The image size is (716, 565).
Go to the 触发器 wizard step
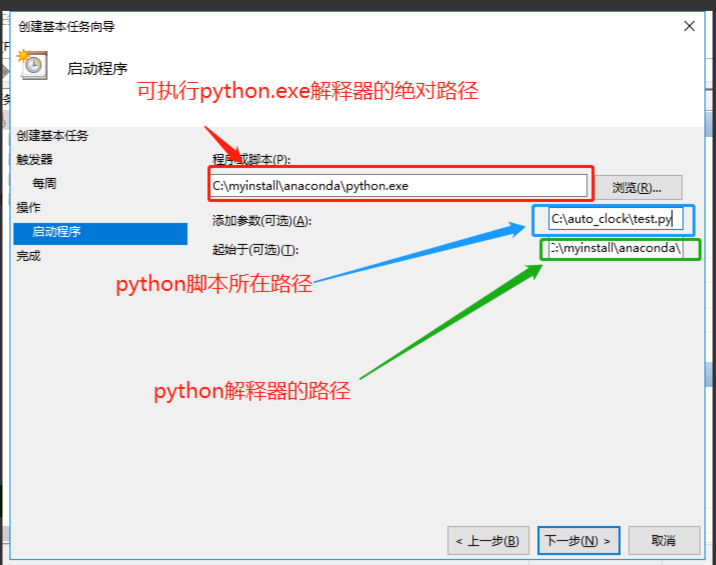[x=34, y=160]
